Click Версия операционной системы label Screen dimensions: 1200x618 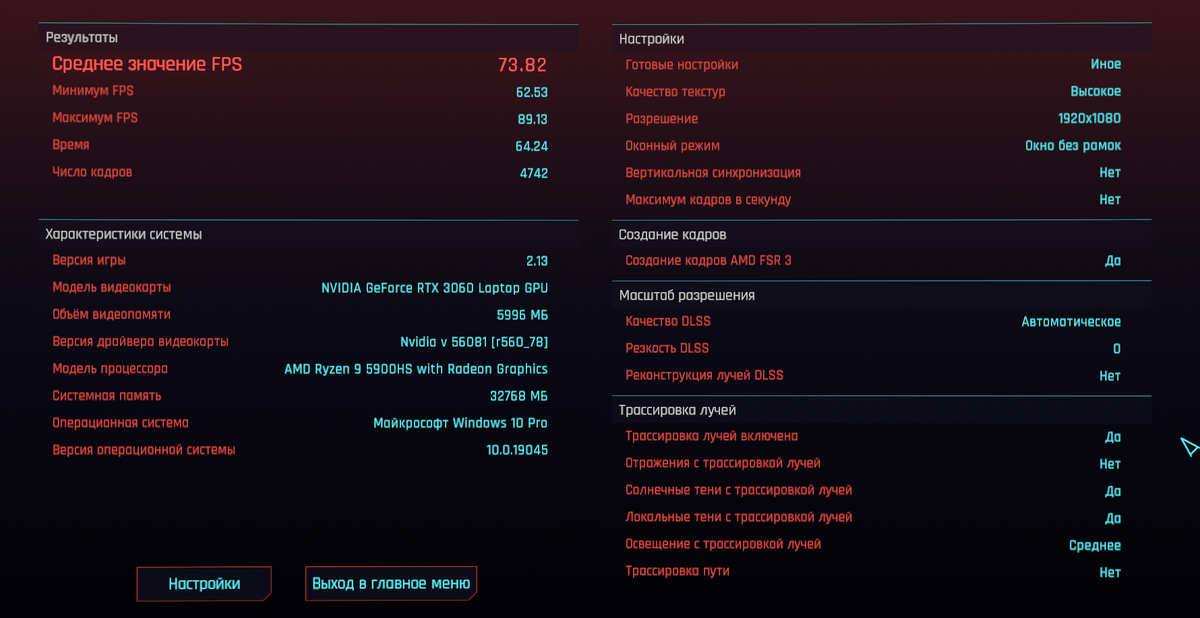(144, 449)
